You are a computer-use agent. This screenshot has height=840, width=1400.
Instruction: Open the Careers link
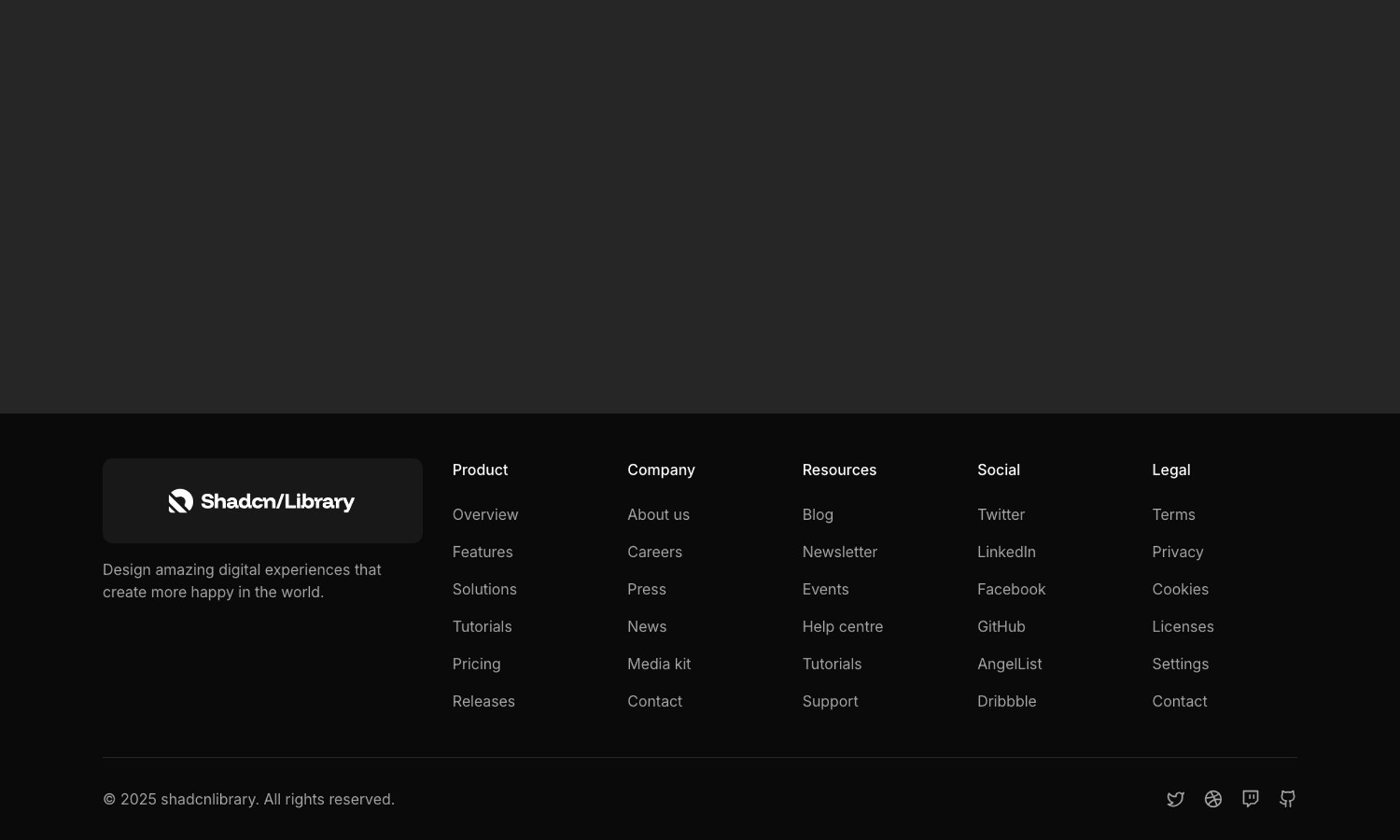[655, 552]
